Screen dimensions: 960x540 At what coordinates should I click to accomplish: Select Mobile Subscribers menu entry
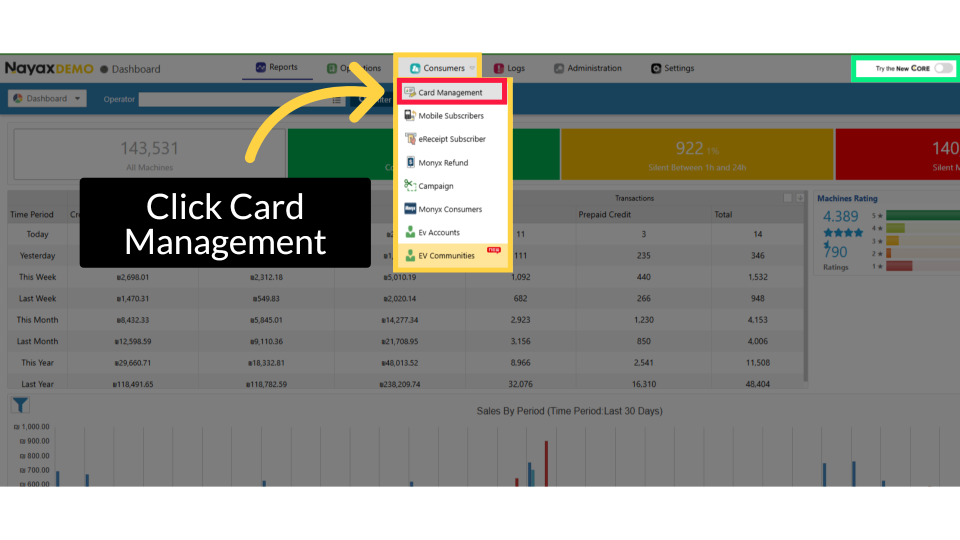[450, 116]
